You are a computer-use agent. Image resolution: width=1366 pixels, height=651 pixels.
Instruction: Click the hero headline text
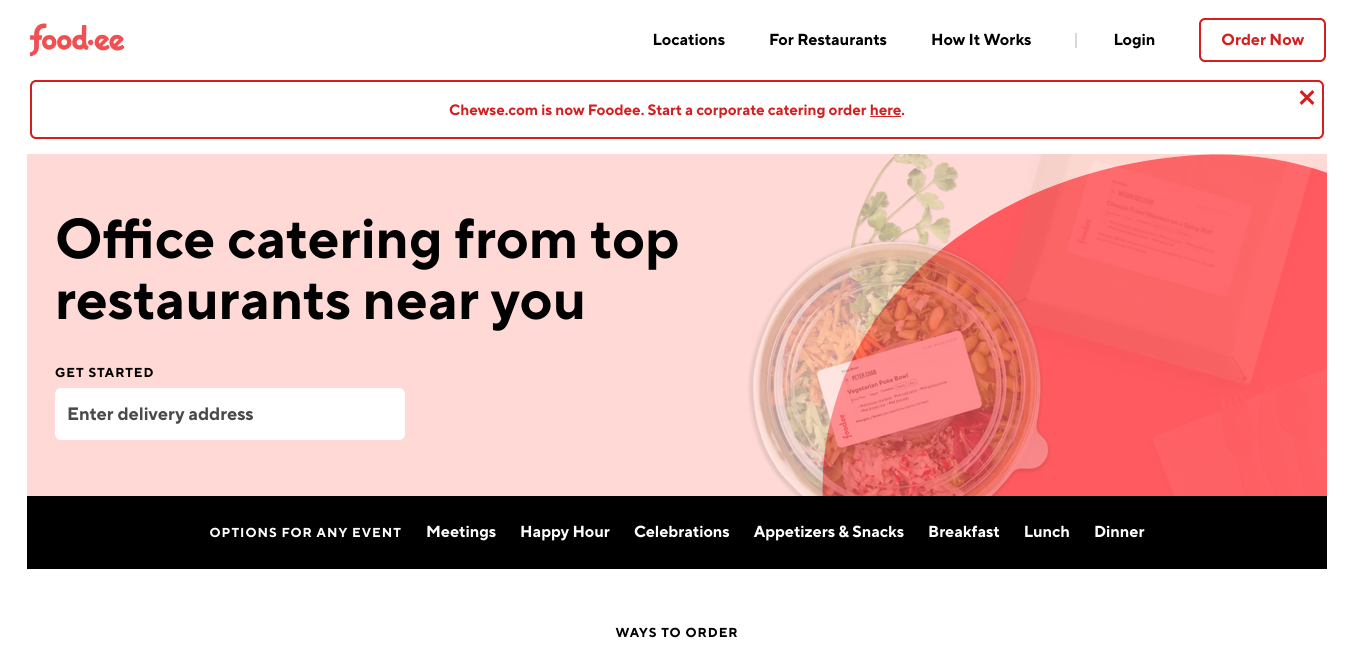pyautogui.click(x=367, y=270)
